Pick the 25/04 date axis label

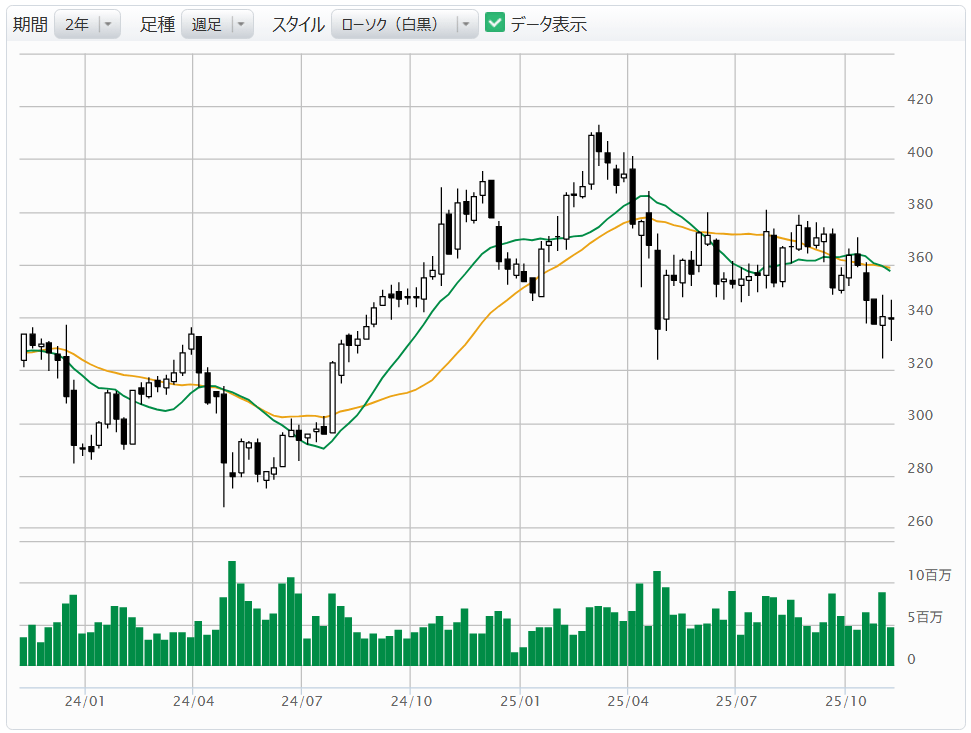point(627,701)
